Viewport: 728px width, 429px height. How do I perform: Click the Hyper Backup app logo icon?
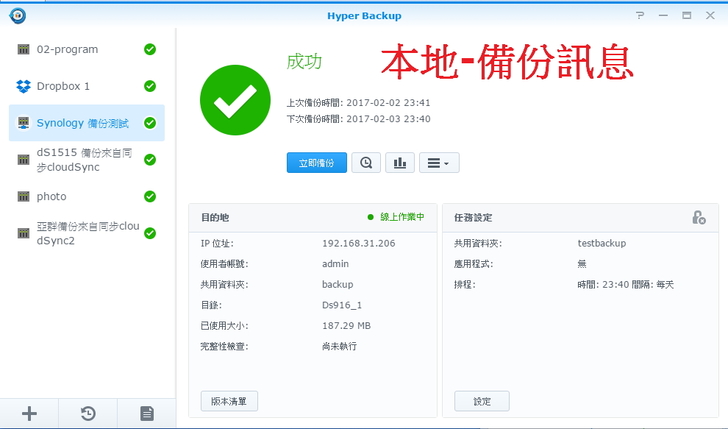[18, 16]
